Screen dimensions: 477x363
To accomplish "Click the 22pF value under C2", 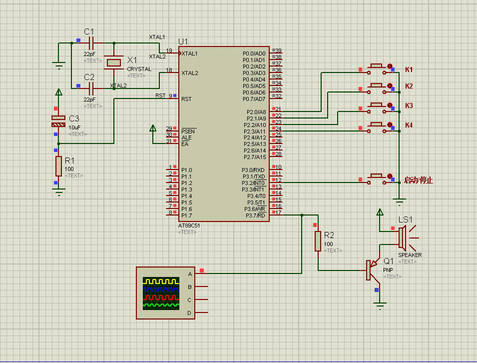I will tap(89, 99).
